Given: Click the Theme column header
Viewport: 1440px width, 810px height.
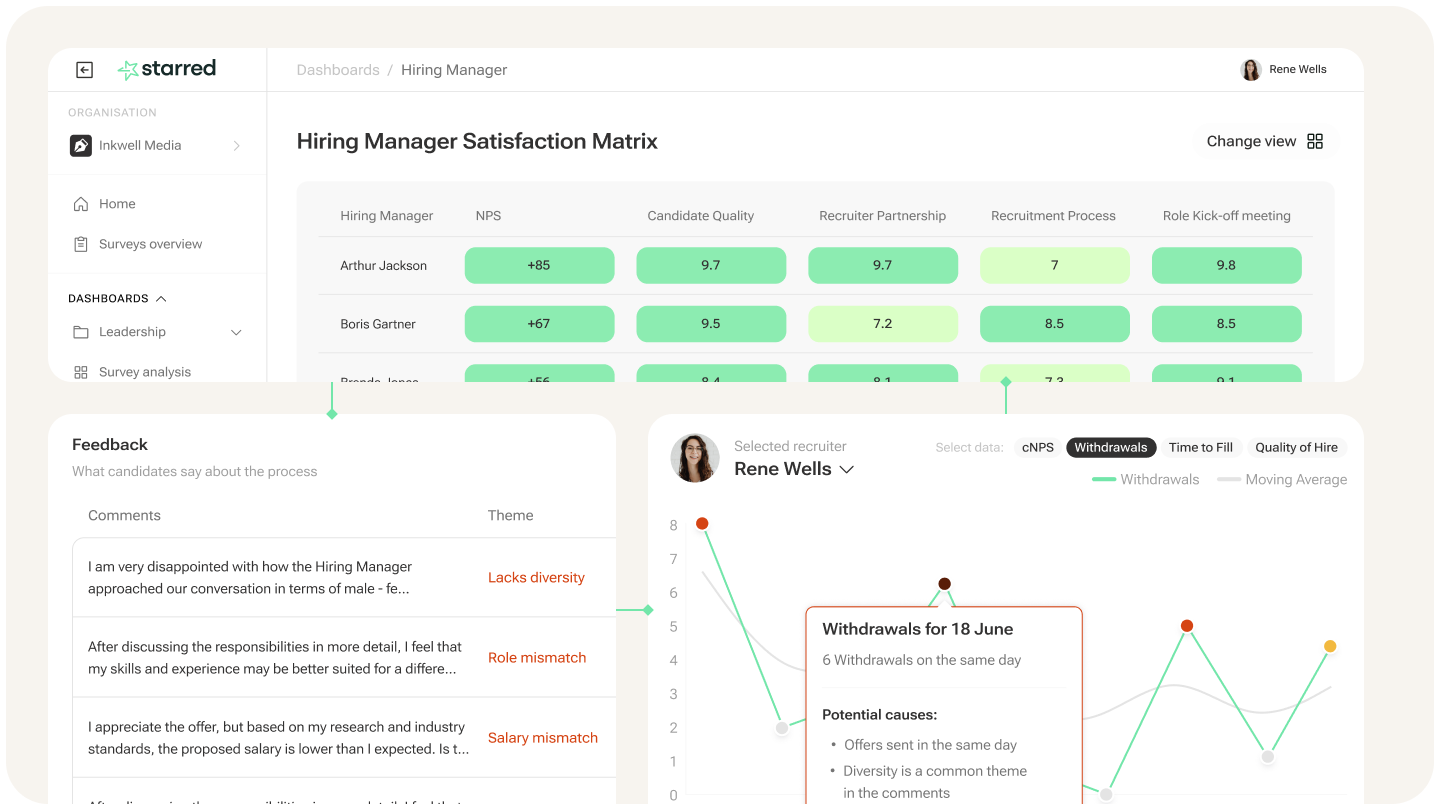Looking at the screenshot, I should click(510, 516).
